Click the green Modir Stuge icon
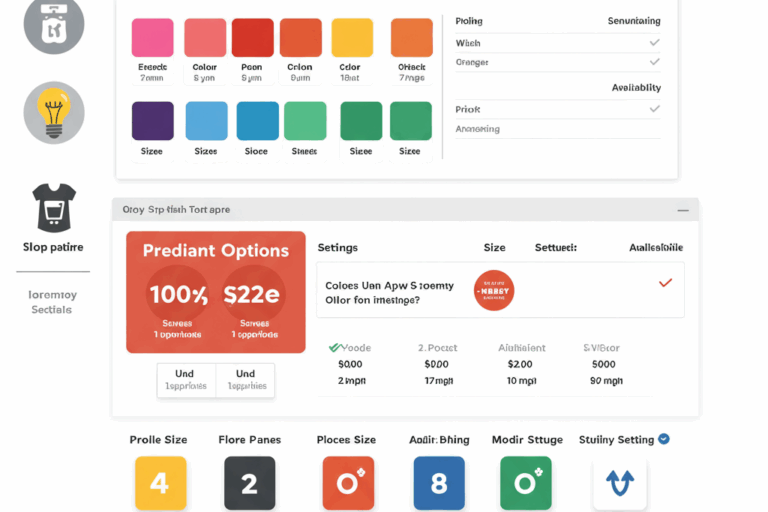768x512 pixels. pos(526,483)
